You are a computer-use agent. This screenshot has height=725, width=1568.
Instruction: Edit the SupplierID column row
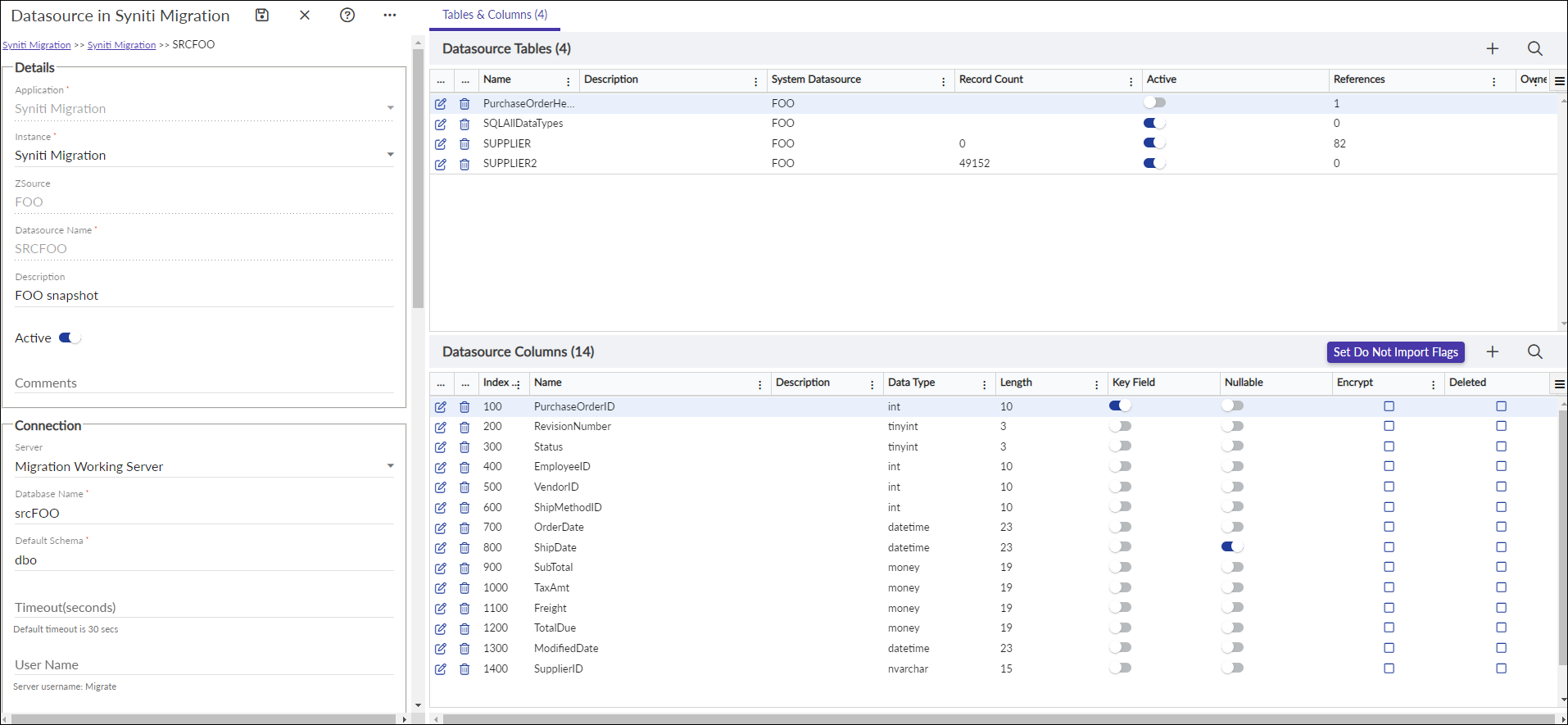point(441,669)
